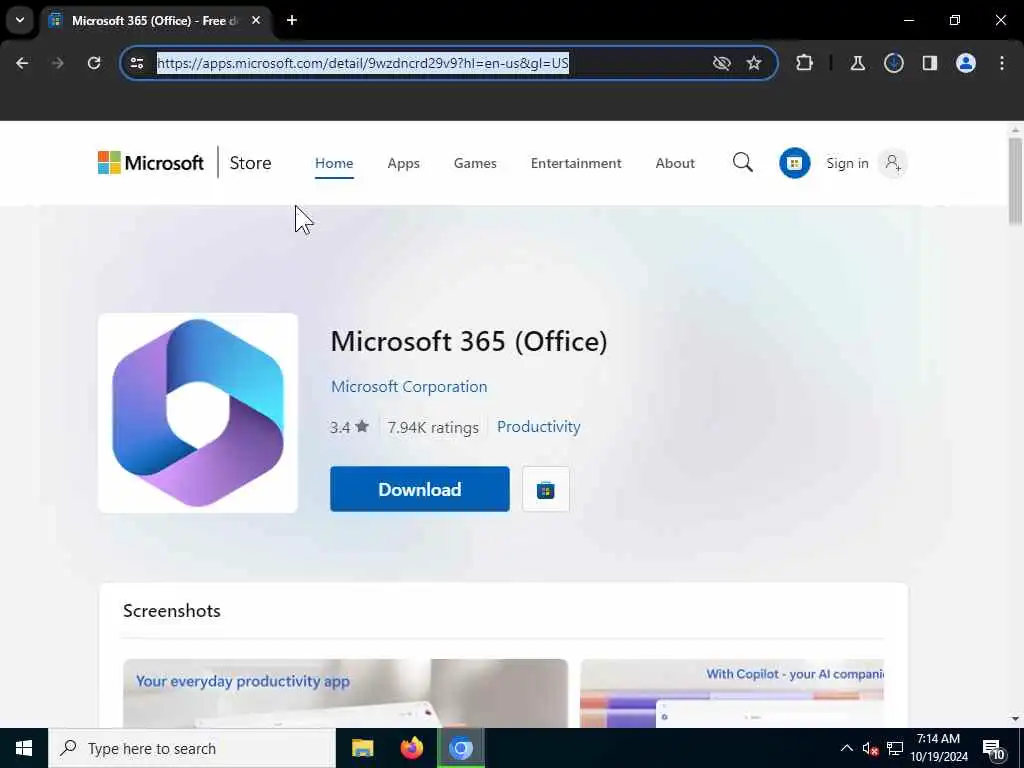This screenshot has height=768, width=1024.
Task: Open the taskbar clock showing 7:14 AM
Action: (x=938, y=748)
